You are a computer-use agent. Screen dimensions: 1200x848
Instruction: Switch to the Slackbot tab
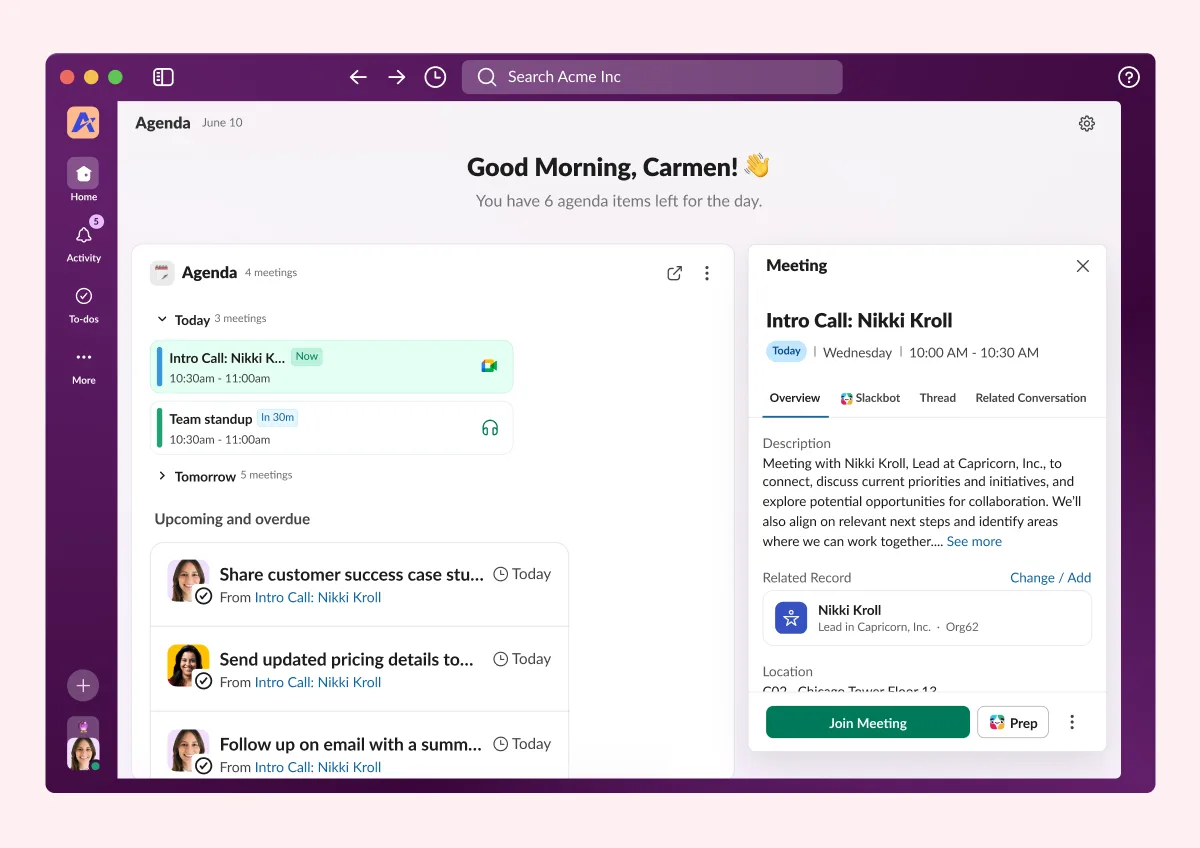[x=870, y=398]
